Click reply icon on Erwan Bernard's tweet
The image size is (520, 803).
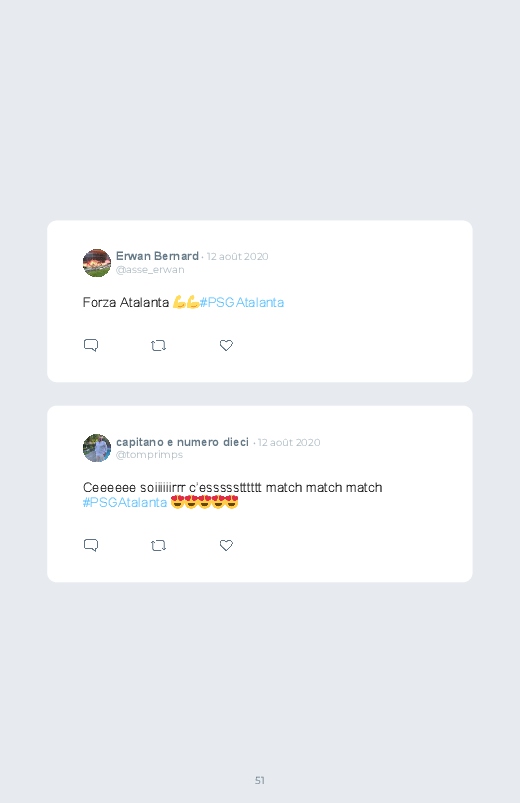[x=91, y=345]
